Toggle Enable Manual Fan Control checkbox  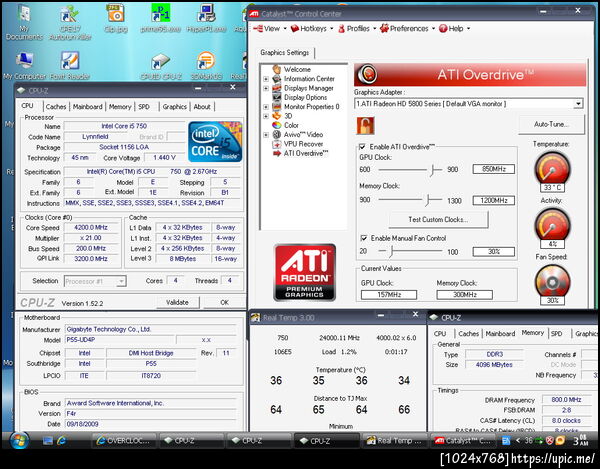364,238
